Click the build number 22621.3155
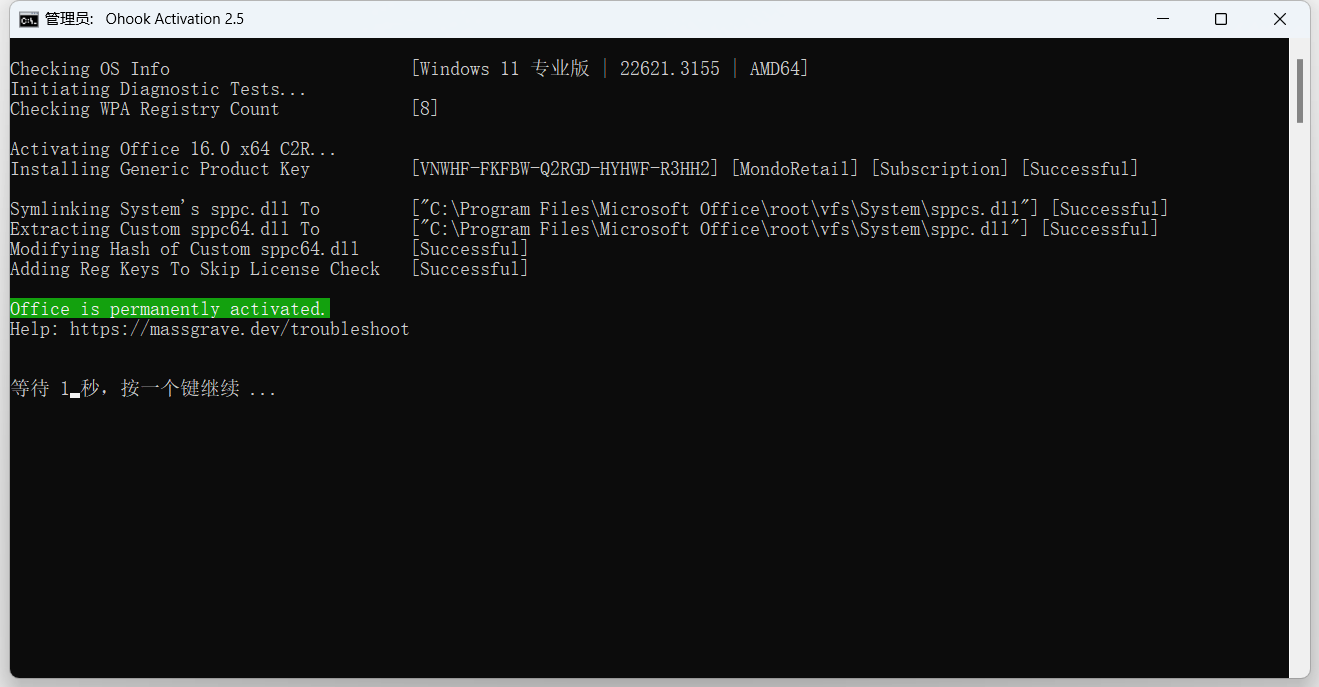 click(x=669, y=69)
